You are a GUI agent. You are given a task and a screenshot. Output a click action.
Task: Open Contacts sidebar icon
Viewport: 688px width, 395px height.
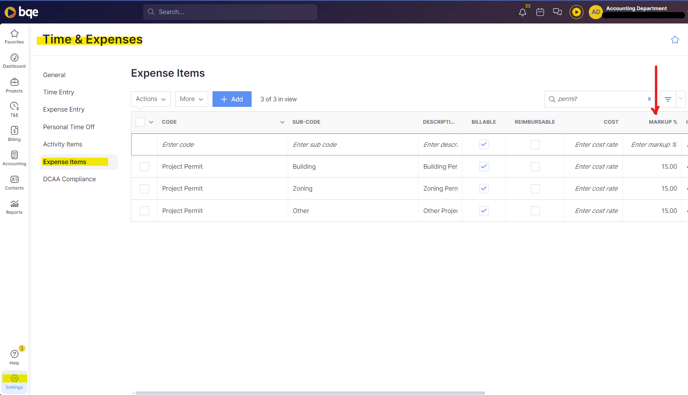(x=14, y=182)
